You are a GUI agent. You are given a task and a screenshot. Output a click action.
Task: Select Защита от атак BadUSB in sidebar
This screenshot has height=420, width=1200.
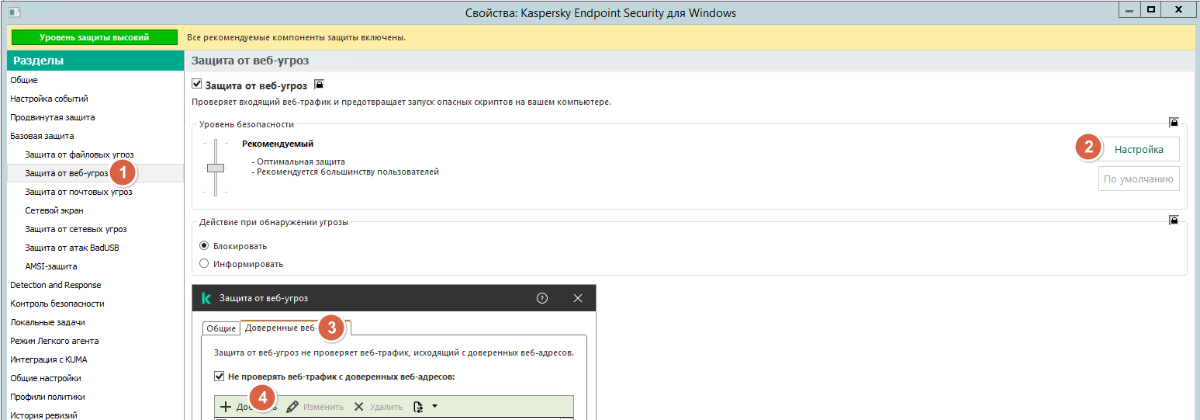[72, 247]
